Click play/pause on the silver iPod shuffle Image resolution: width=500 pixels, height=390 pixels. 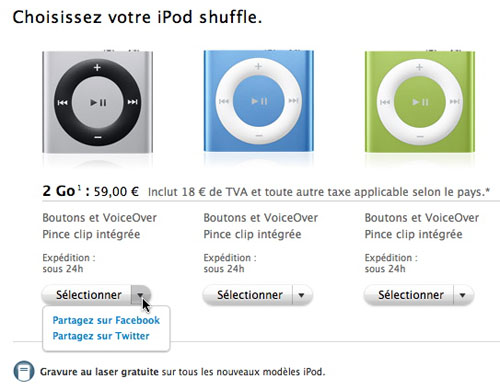tap(98, 102)
